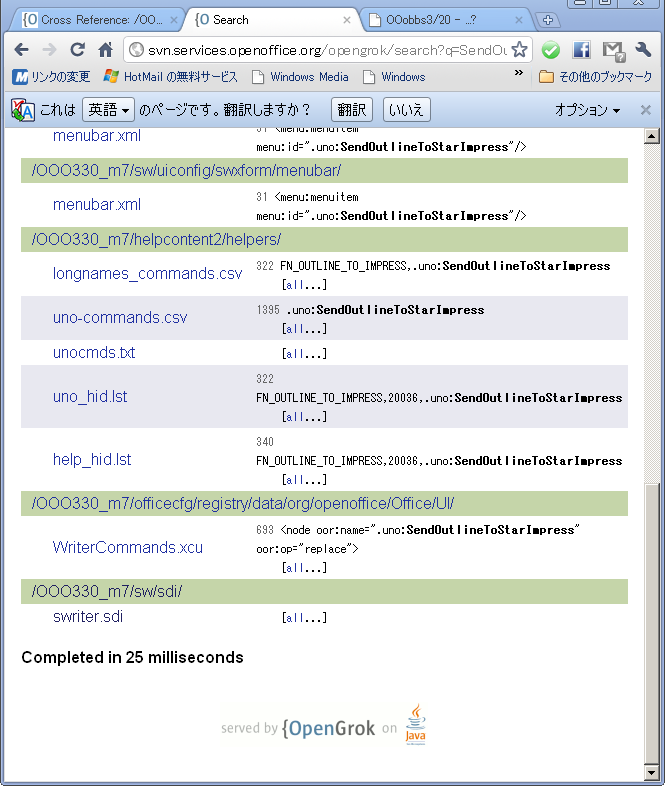This screenshot has width=665, height=786.
Task: Open the /OOO330_m7/sw/uiconfig/swxform/menubar/ directory link
Action: click(x=186, y=170)
